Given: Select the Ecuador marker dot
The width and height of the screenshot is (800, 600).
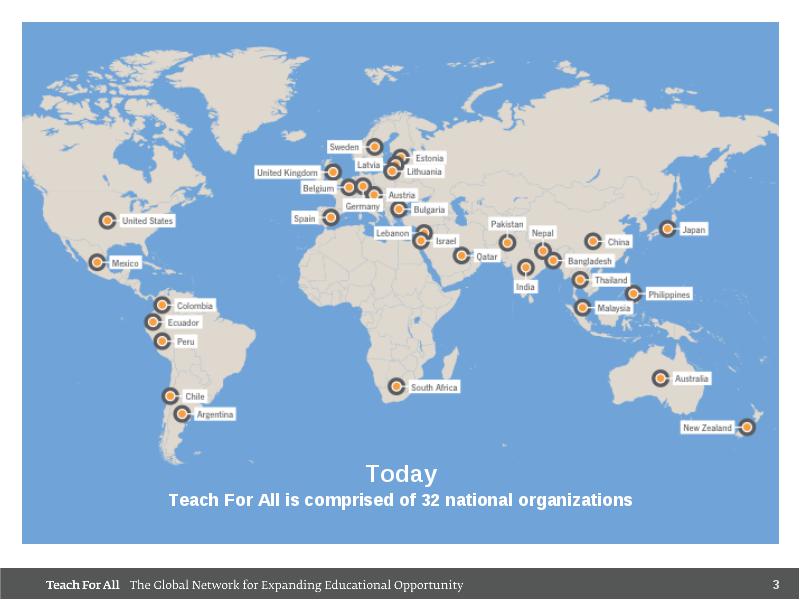Looking at the screenshot, I should coord(153,322).
